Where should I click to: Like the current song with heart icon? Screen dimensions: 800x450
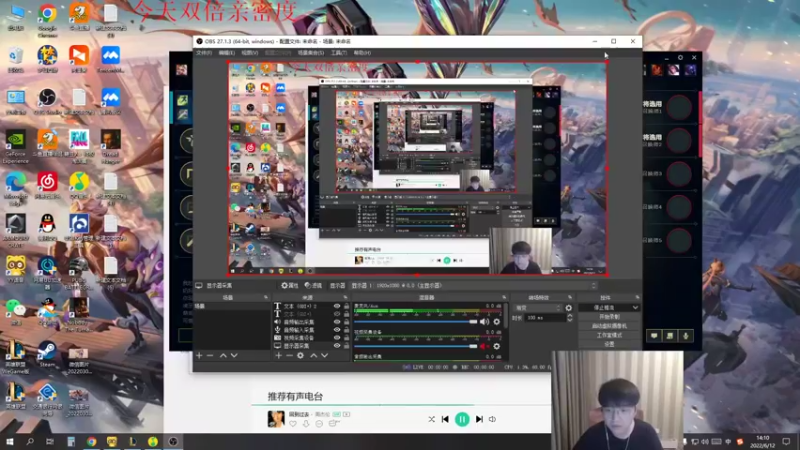(x=293, y=423)
